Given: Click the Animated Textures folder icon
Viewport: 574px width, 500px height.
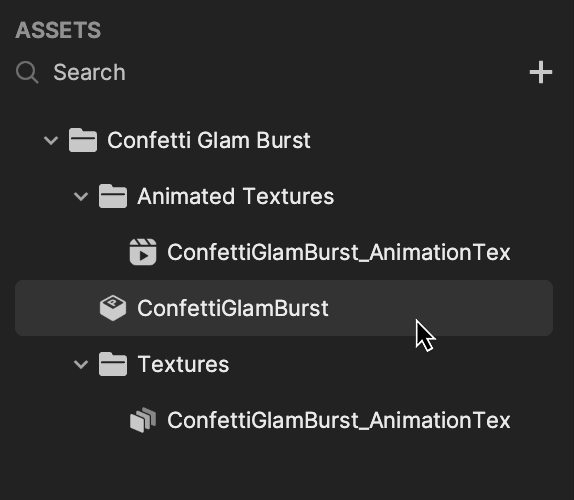Looking at the screenshot, I should point(113,196).
